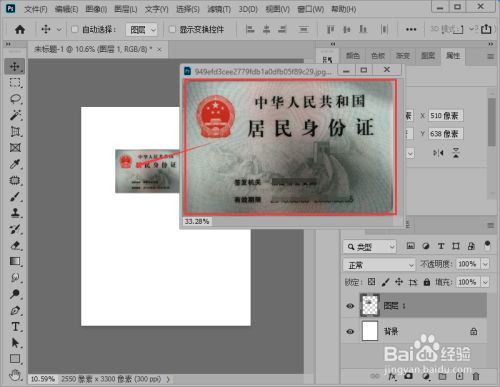The width and height of the screenshot is (500, 387).
Task: Select the Horizontal Type tool
Action: click(15, 327)
